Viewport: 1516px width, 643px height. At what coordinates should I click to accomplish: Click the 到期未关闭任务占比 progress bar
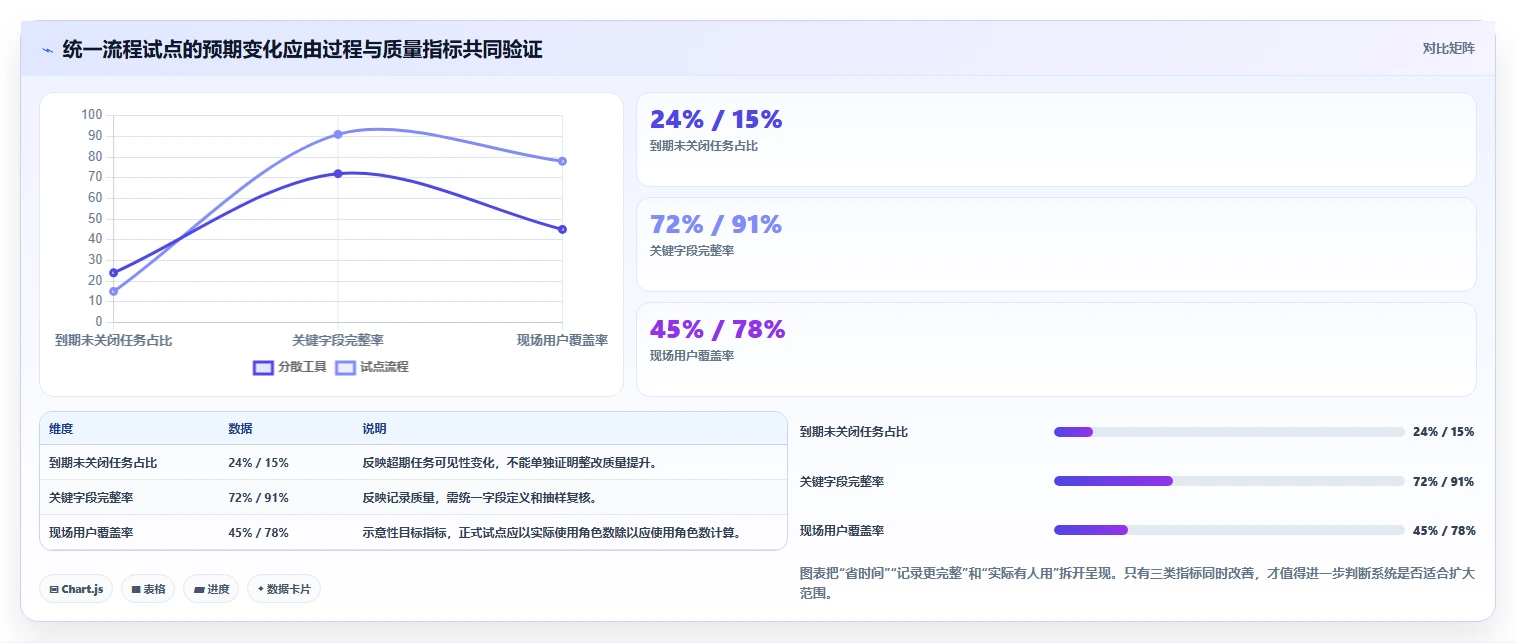tap(1229, 432)
